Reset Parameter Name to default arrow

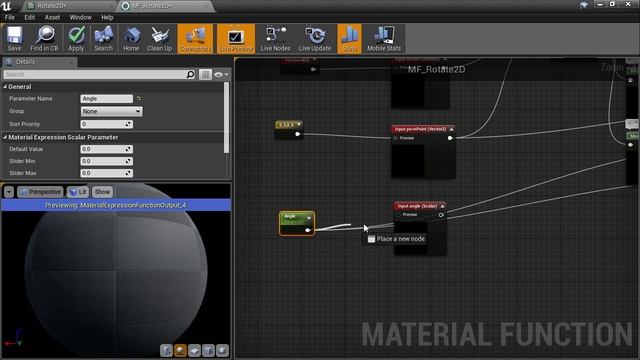[x=139, y=99]
